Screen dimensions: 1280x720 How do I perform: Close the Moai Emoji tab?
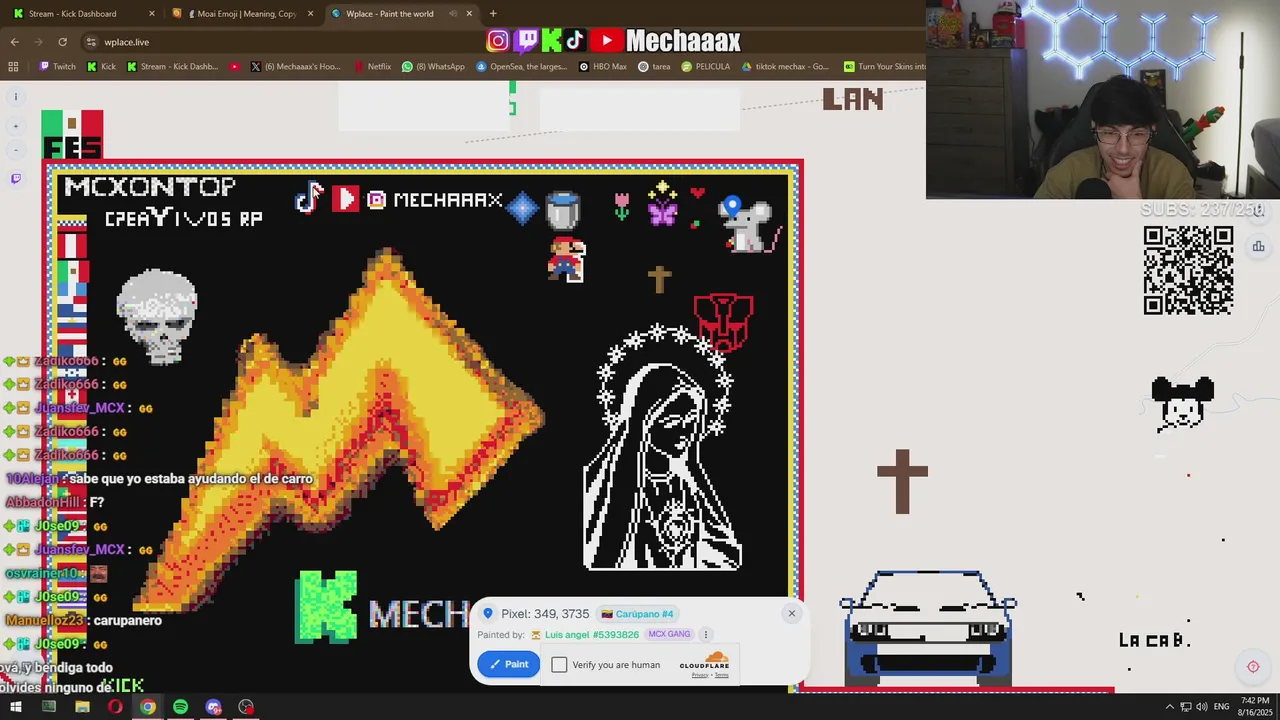310,14
